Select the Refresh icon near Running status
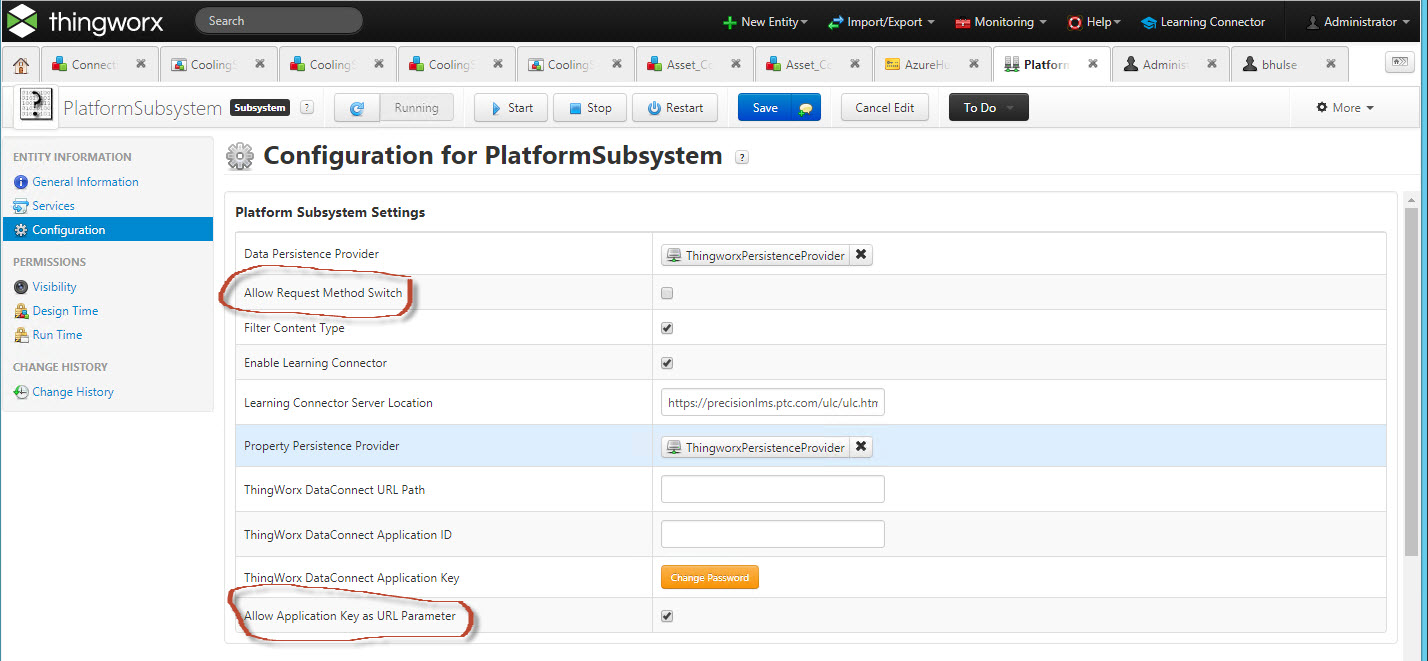1428x661 pixels. coord(357,107)
